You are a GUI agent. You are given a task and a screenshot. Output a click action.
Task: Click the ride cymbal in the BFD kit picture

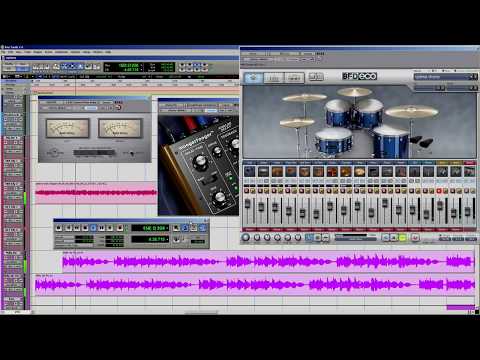pos(412,111)
